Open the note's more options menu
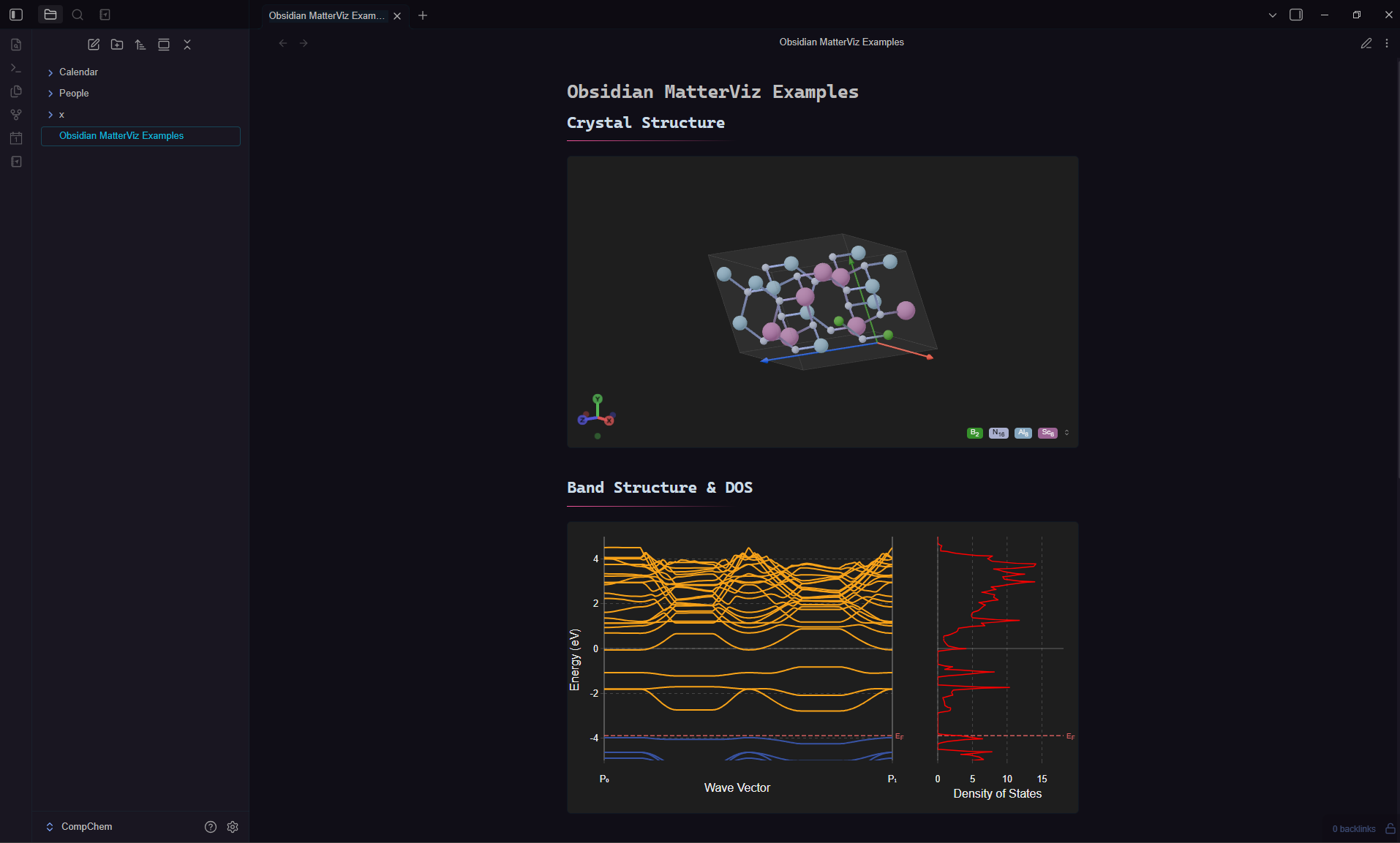 (1387, 43)
